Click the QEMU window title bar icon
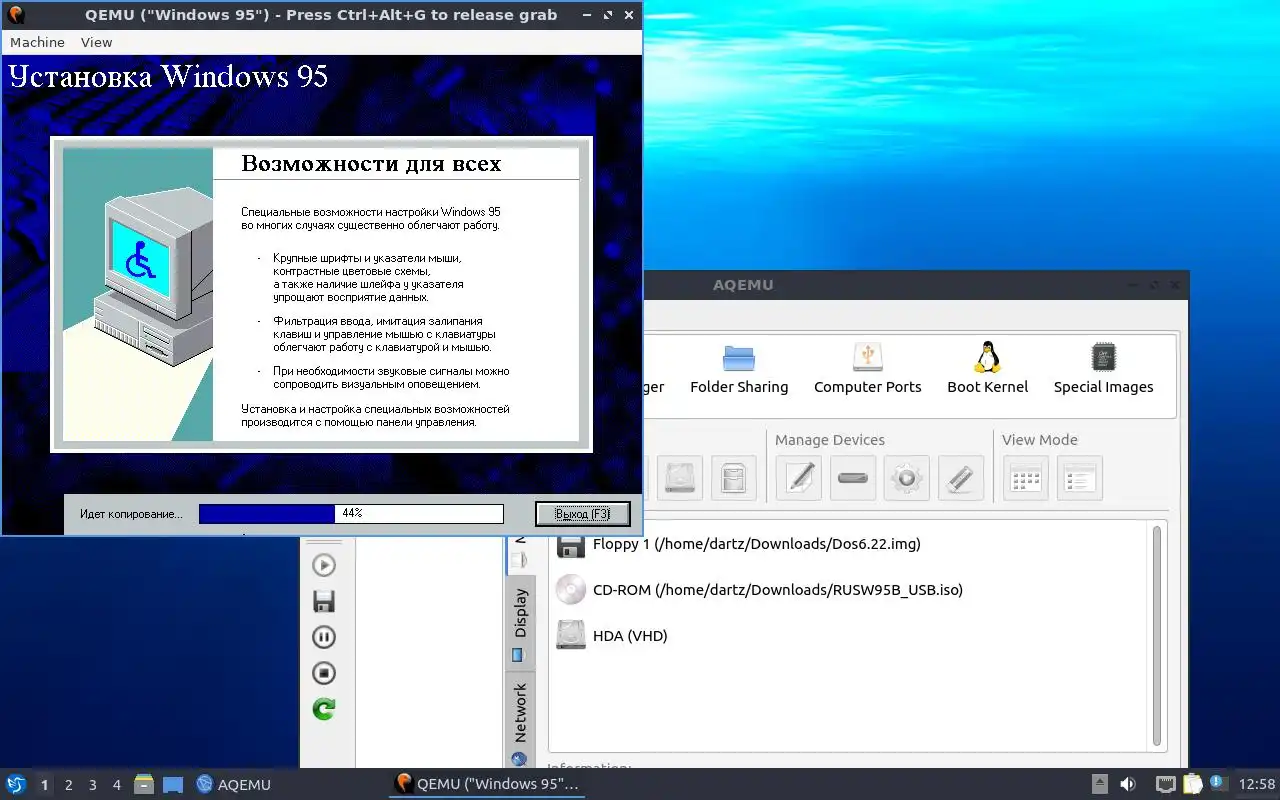Screen dimensions: 1280x800 tap(16, 15)
